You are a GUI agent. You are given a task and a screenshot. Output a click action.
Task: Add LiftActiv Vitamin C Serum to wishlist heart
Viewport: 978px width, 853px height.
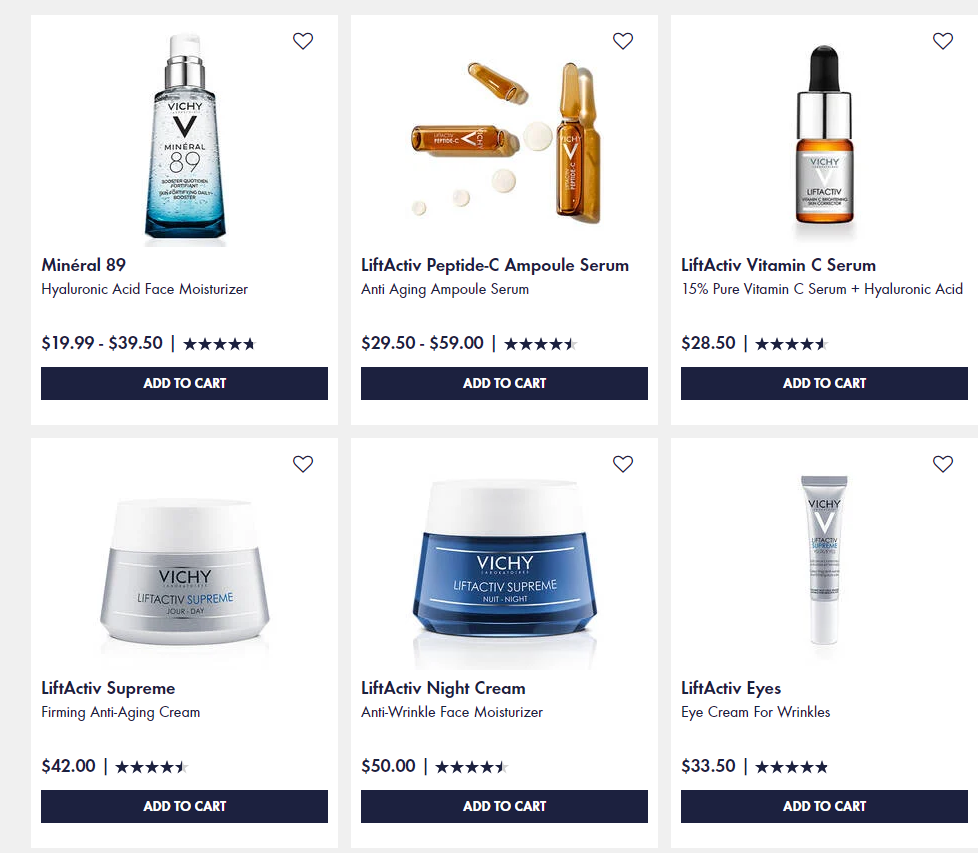coord(943,41)
